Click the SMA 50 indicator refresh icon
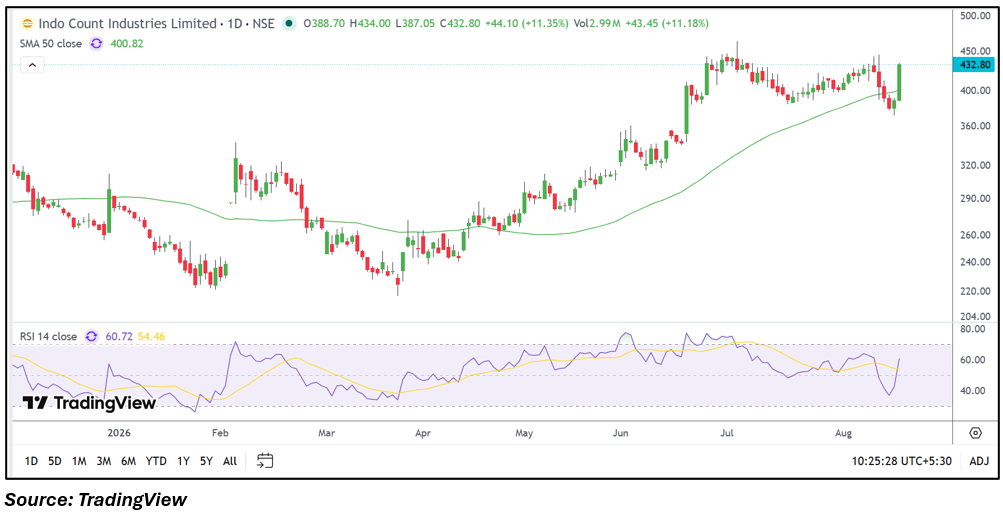Image resolution: width=1003 pixels, height=515 pixels. coord(96,44)
